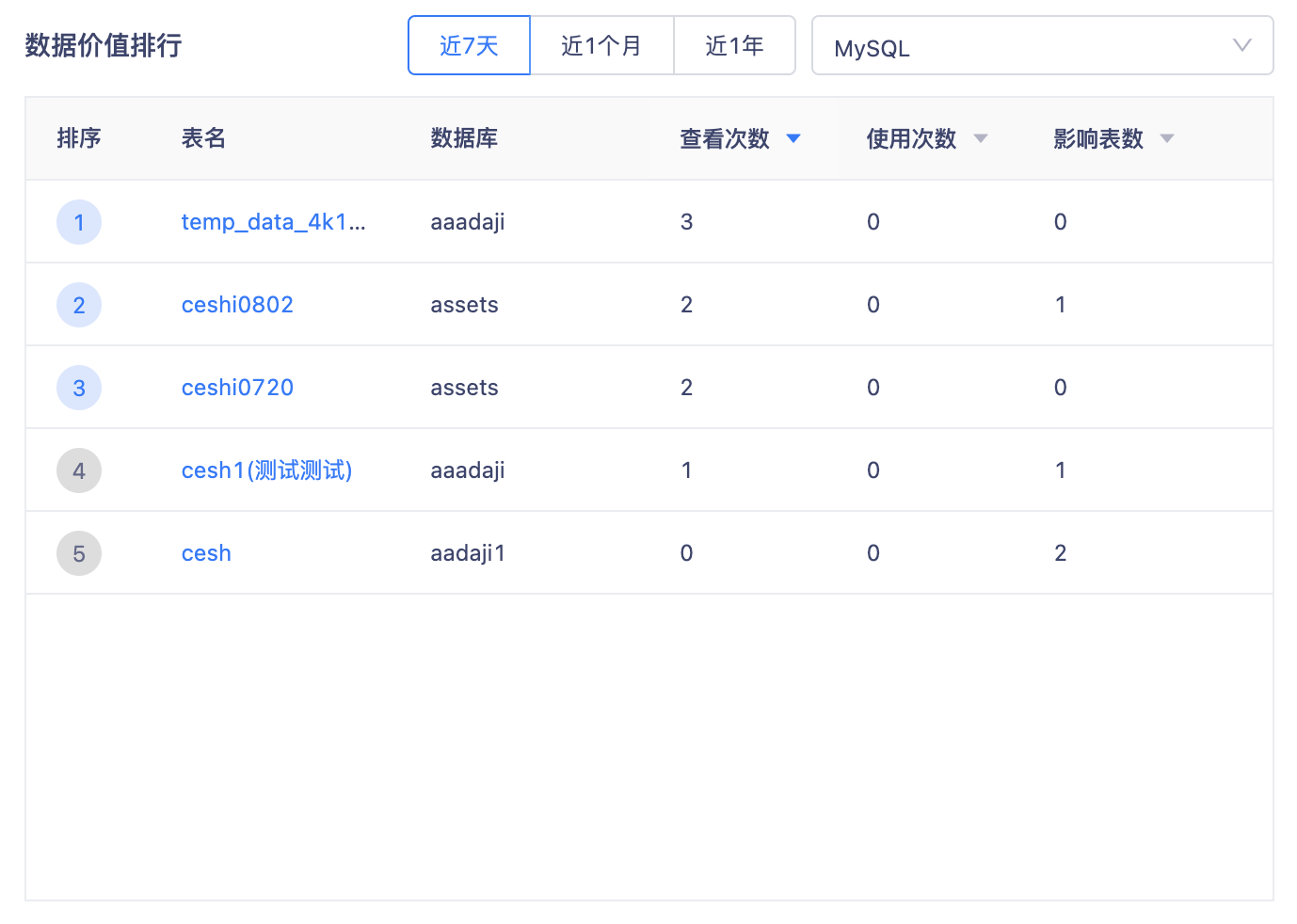Image resolution: width=1297 pixels, height=924 pixels.
Task: Click the gray rank 5 badge
Action: [79, 553]
